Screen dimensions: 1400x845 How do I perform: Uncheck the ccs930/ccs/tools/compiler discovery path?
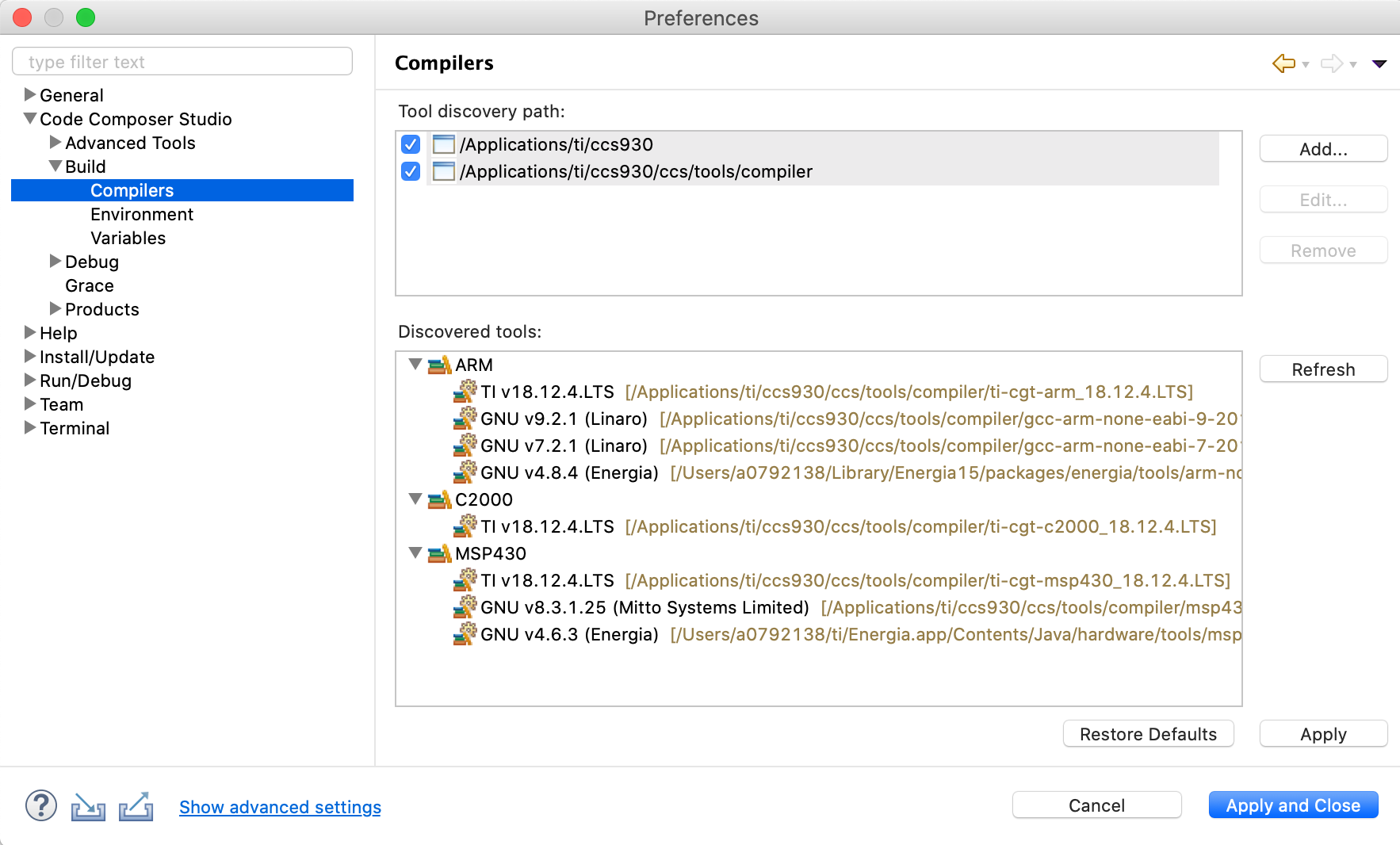click(x=411, y=171)
